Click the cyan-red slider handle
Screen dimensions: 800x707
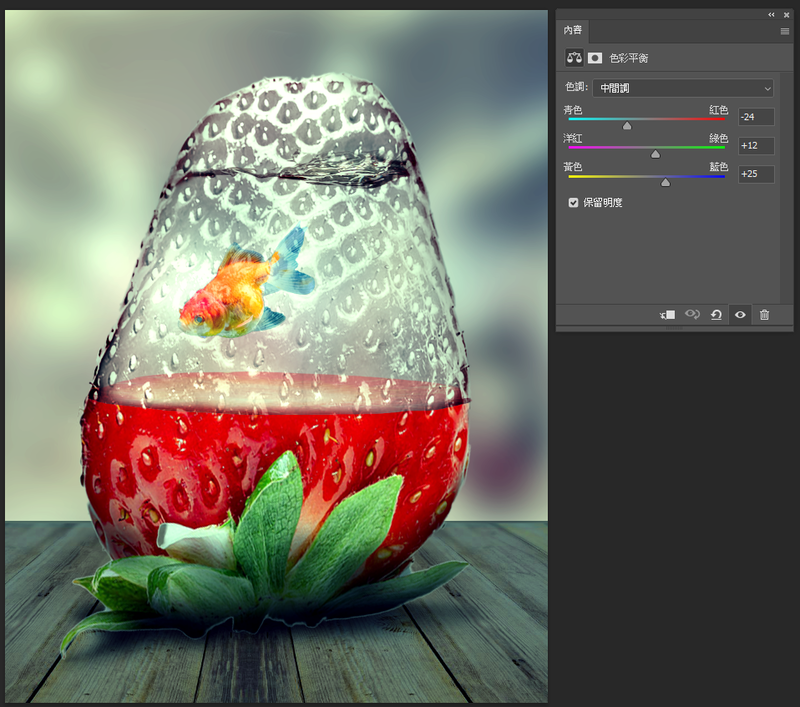coord(627,126)
